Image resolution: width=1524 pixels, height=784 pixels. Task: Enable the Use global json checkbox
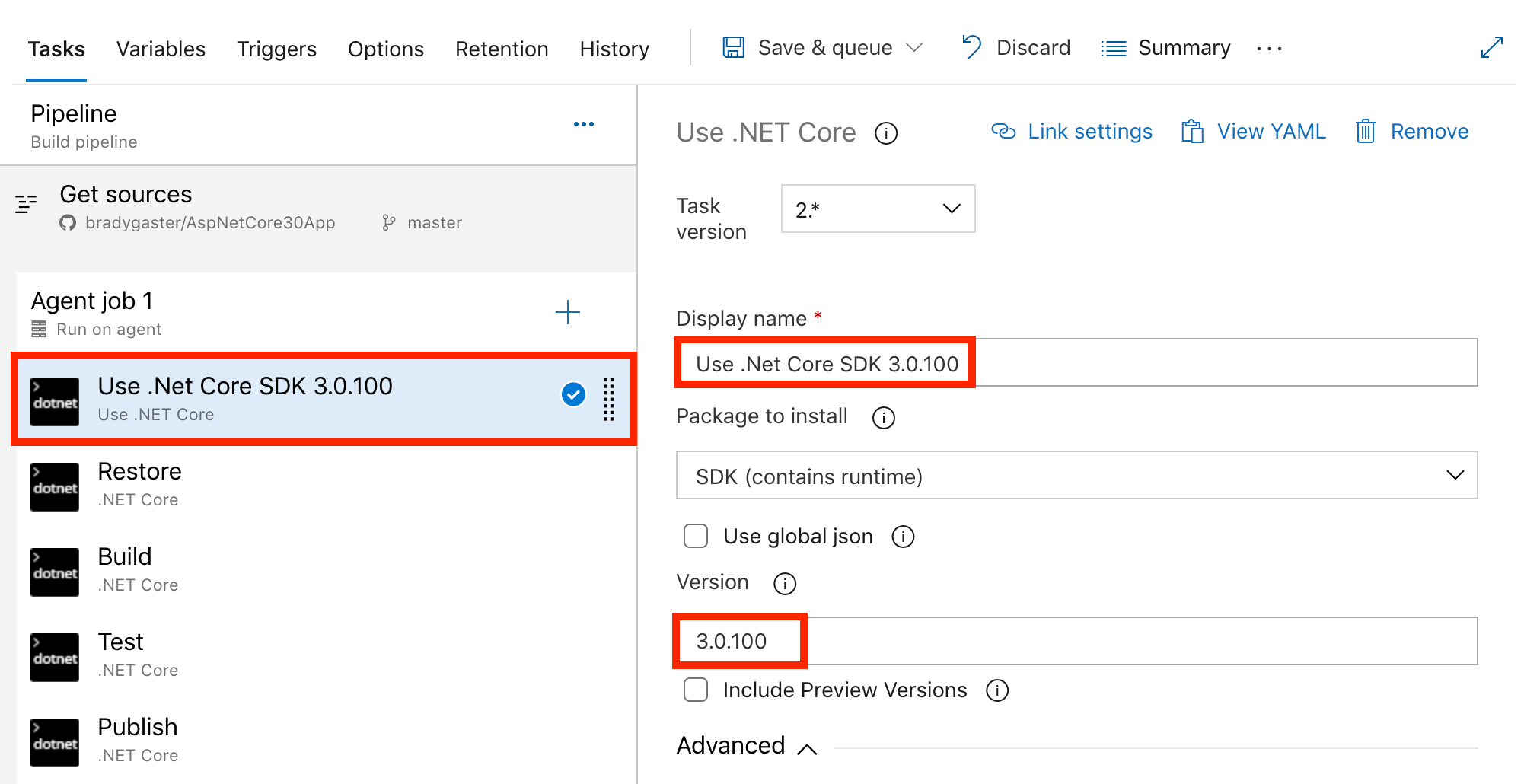point(695,536)
